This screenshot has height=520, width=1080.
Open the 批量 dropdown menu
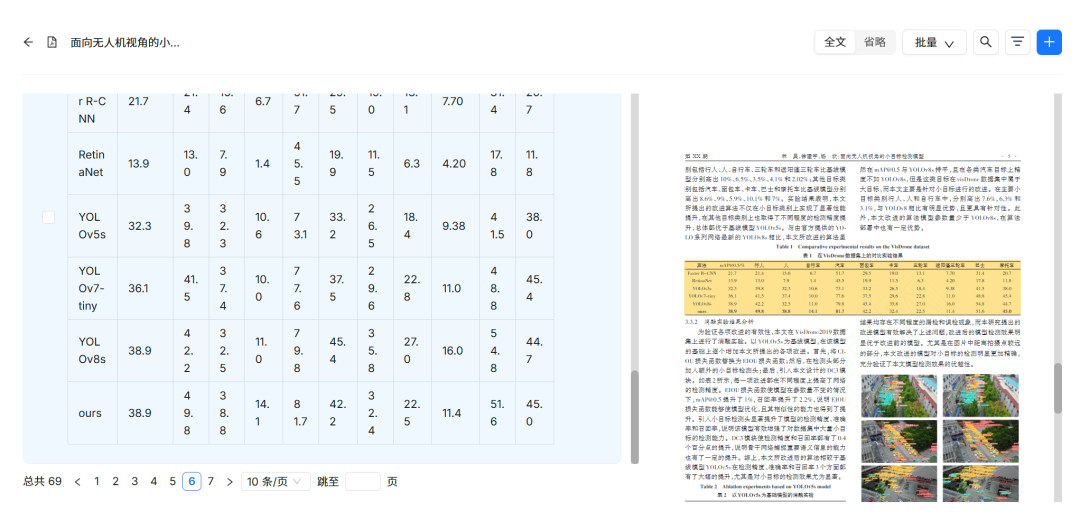pos(934,42)
